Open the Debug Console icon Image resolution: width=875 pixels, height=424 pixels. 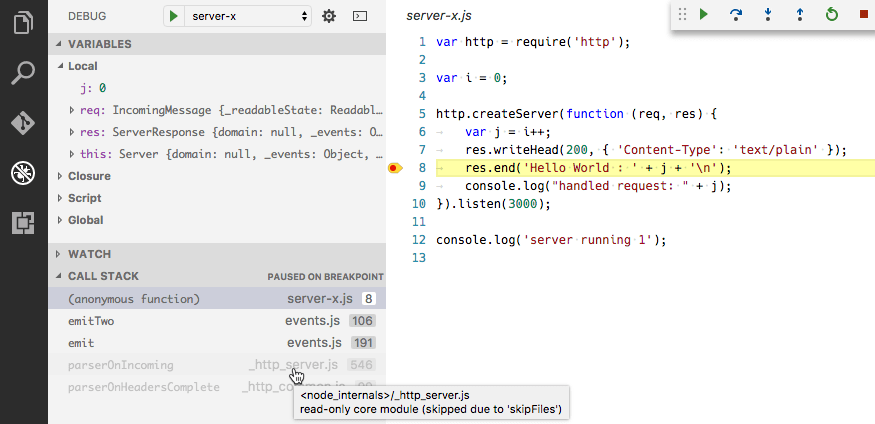click(x=361, y=16)
